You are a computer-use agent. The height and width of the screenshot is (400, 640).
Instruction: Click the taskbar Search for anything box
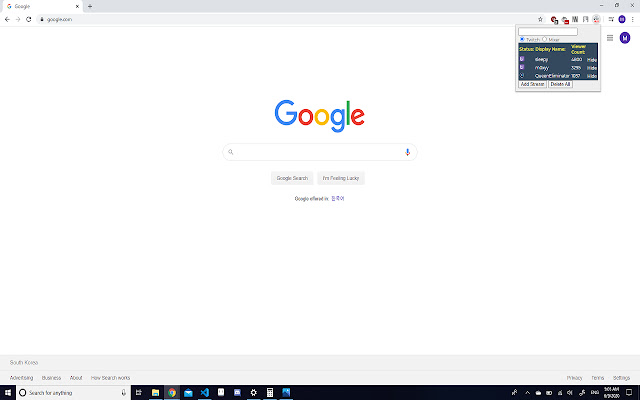(x=73, y=393)
